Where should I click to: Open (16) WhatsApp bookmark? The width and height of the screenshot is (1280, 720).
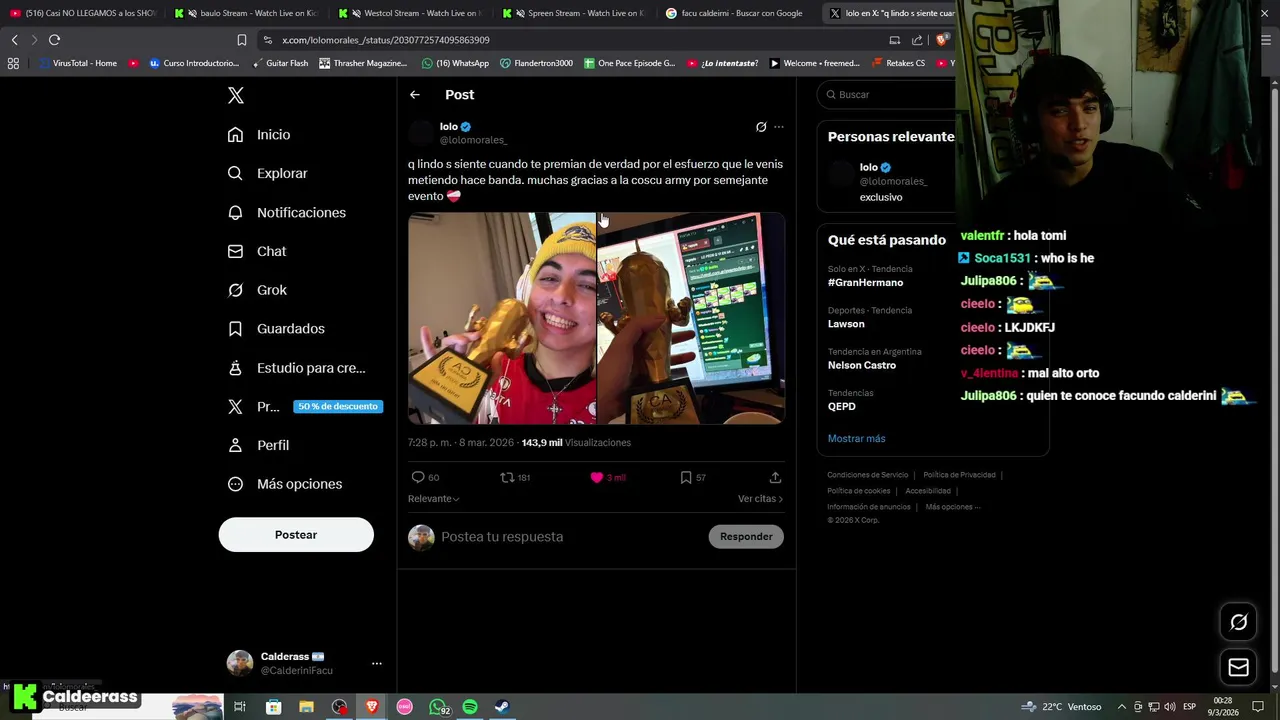456,63
